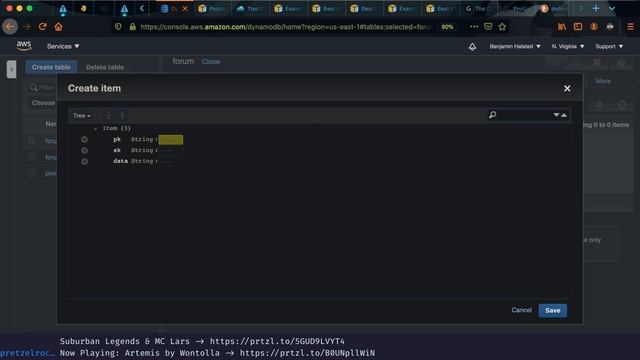The height and width of the screenshot is (360, 640).
Task: Reload the current page
Action: [x=42, y=27]
